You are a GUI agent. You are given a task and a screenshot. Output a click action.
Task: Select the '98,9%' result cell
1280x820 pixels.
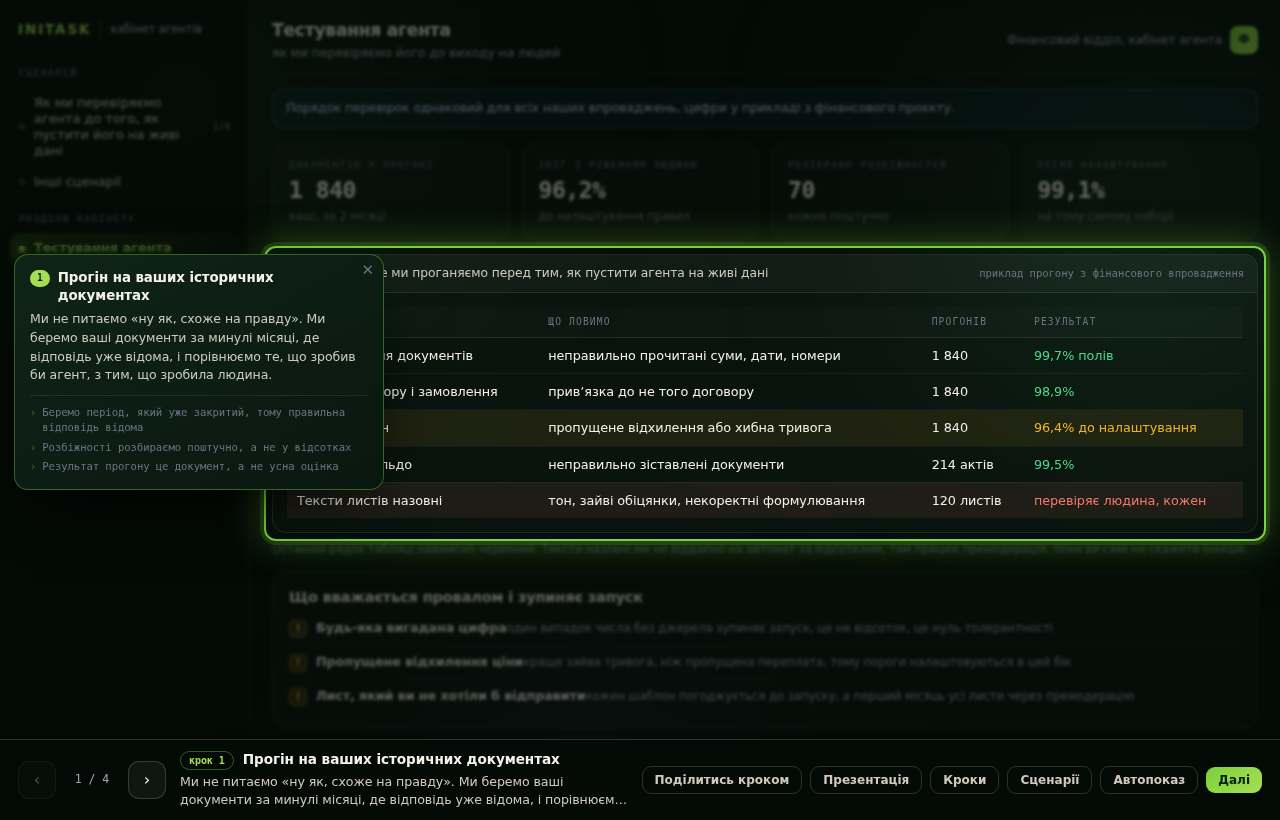(x=1053, y=392)
